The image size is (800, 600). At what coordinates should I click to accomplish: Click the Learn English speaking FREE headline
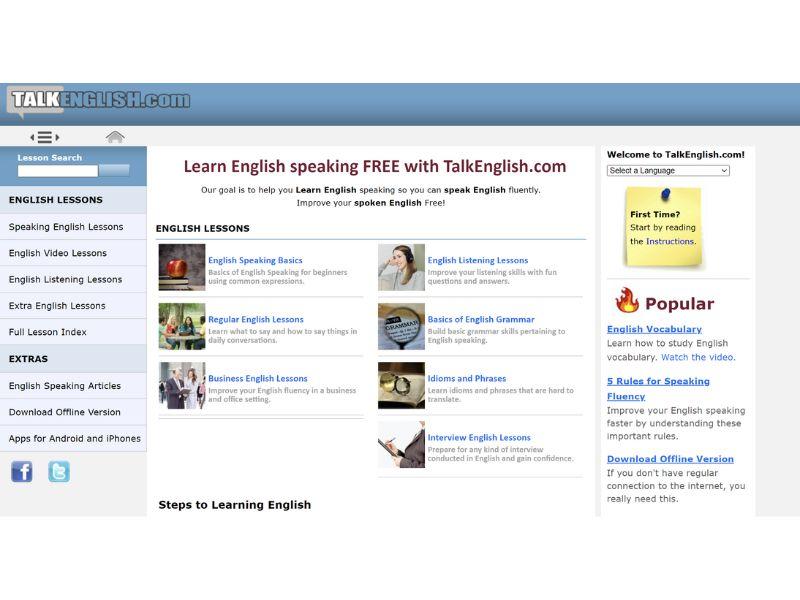(x=375, y=166)
